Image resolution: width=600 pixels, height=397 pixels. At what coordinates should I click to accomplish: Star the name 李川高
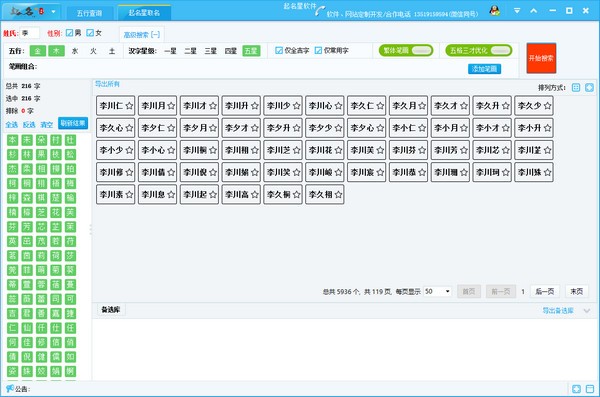click(254, 194)
